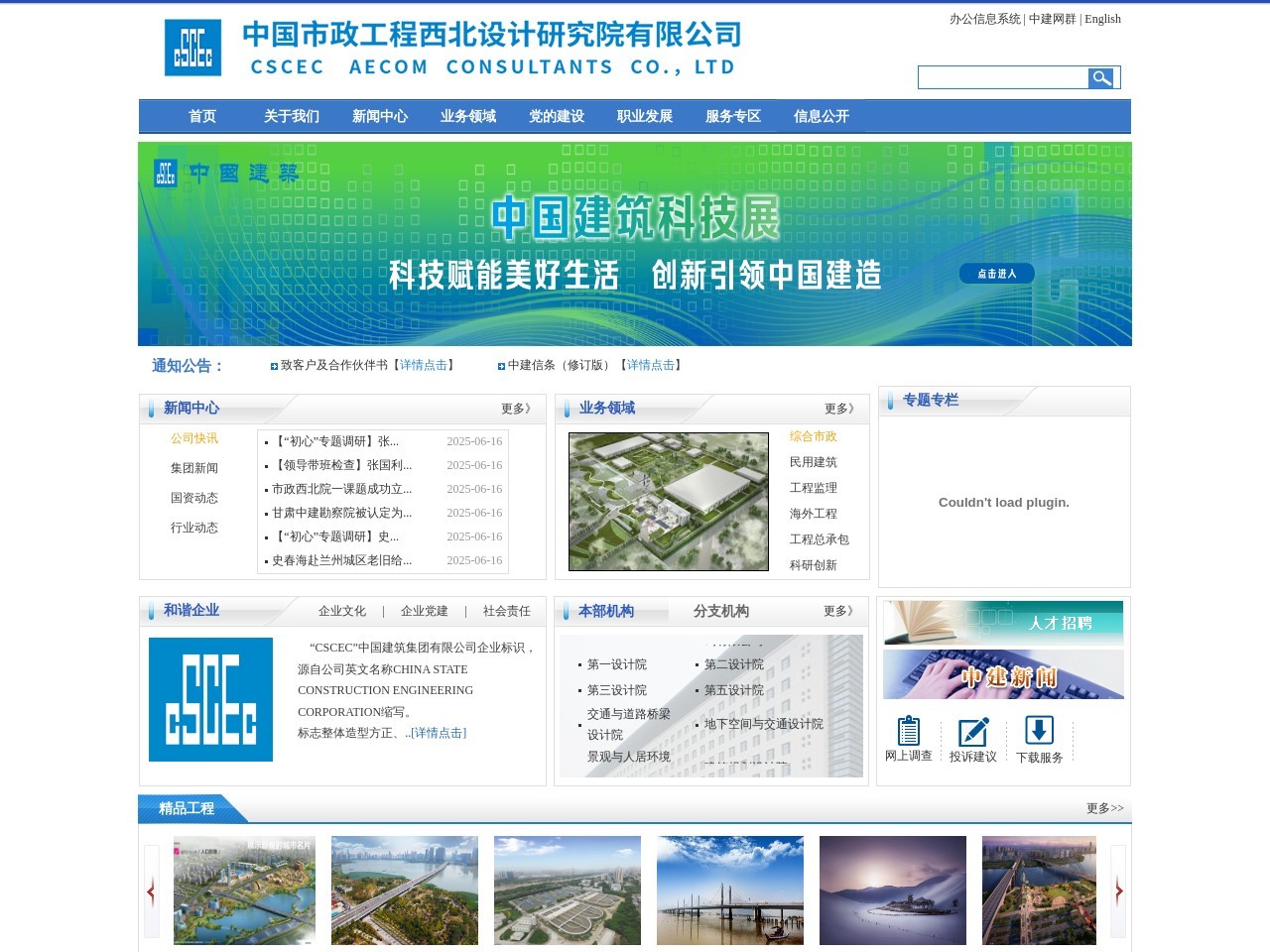The height and width of the screenshot is (952, 1270).
Task: Open the water treatment plant project thumbnail
Action: pos(568,891)
